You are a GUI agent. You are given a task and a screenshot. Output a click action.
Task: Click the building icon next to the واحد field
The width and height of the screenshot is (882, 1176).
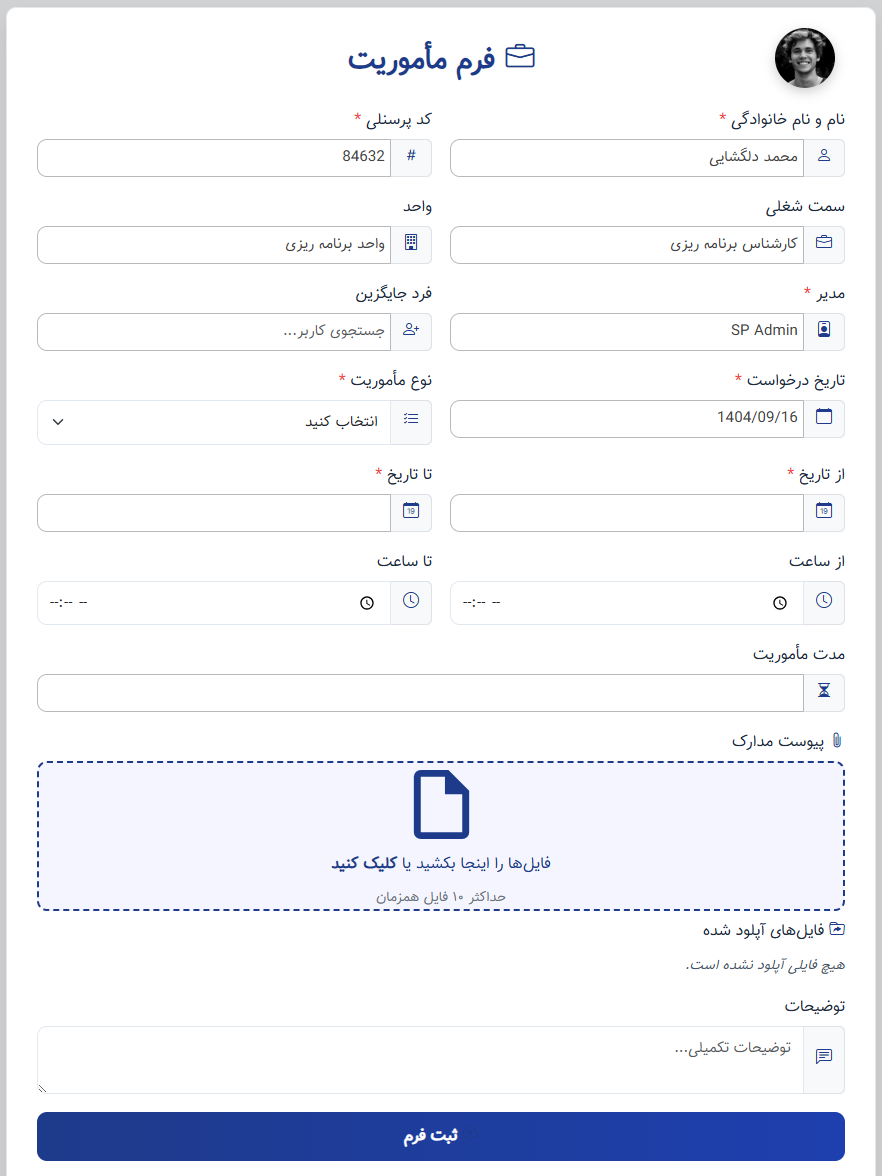click(411, 244)
